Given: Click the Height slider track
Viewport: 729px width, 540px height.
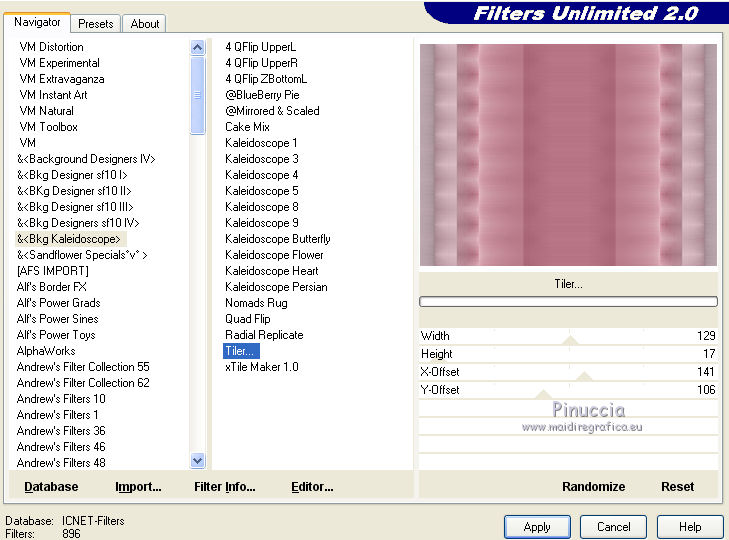Looking at the screenshot, I should coord(568,354).
